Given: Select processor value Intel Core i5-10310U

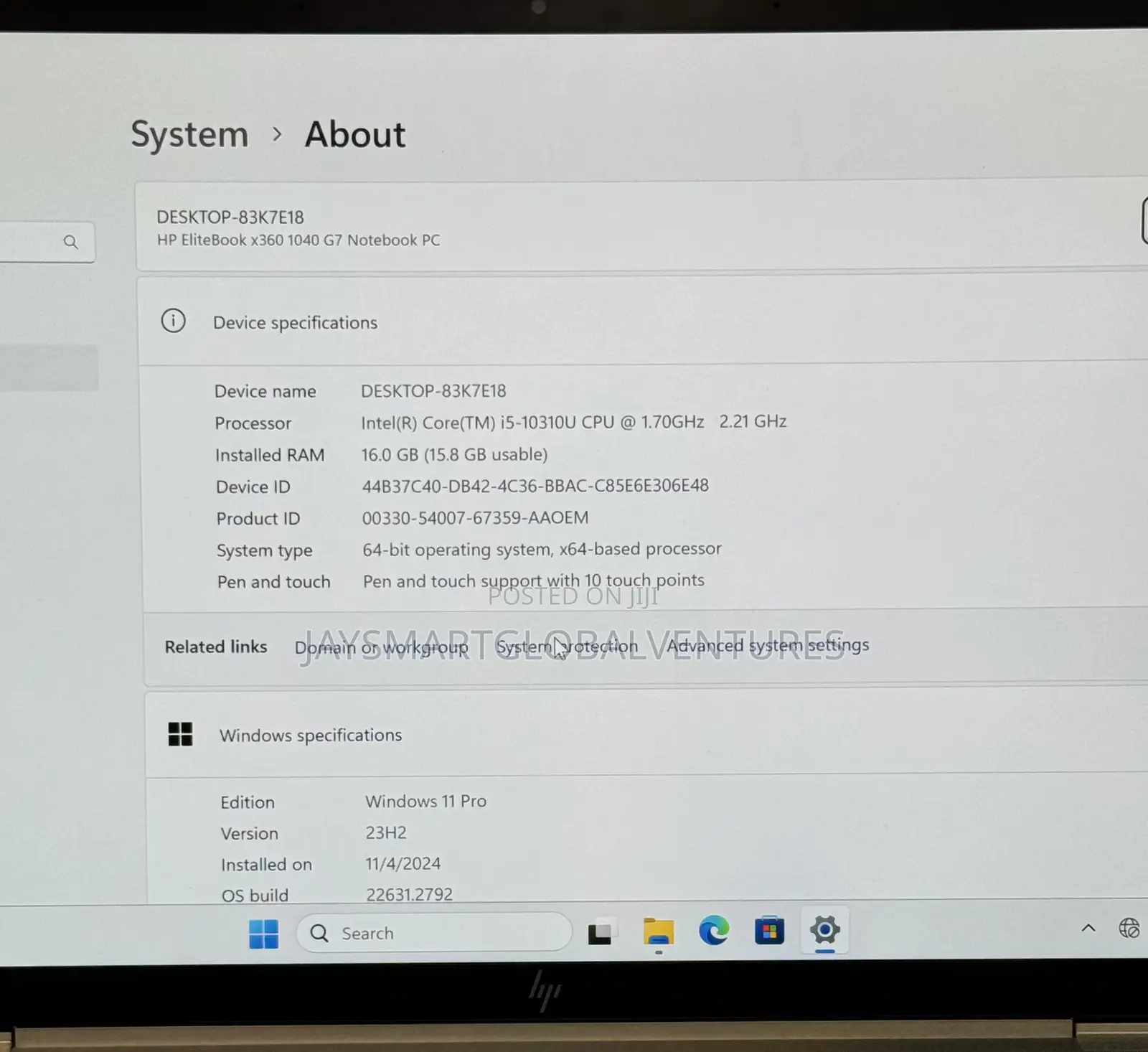Looking at the screenshot, I should pyautogui.click(x=574, y=422).
